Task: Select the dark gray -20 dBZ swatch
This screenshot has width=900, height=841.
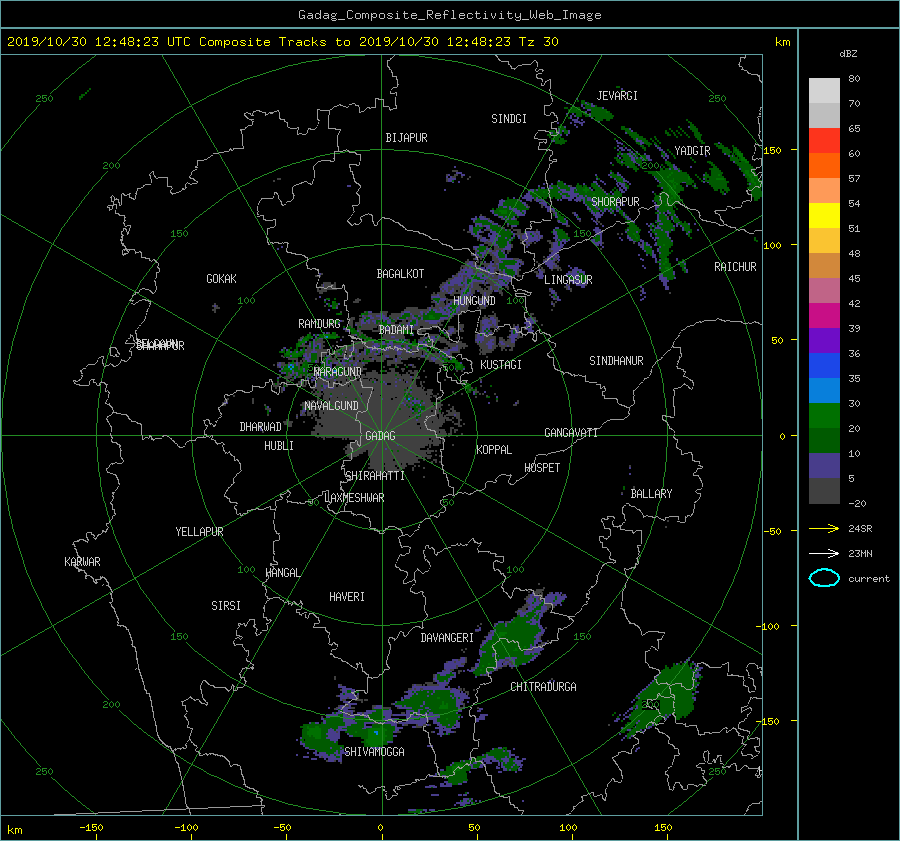Action: click(824, 491)
